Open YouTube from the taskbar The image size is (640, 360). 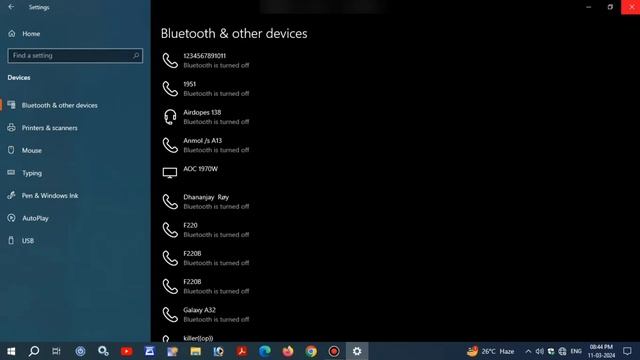127,351
